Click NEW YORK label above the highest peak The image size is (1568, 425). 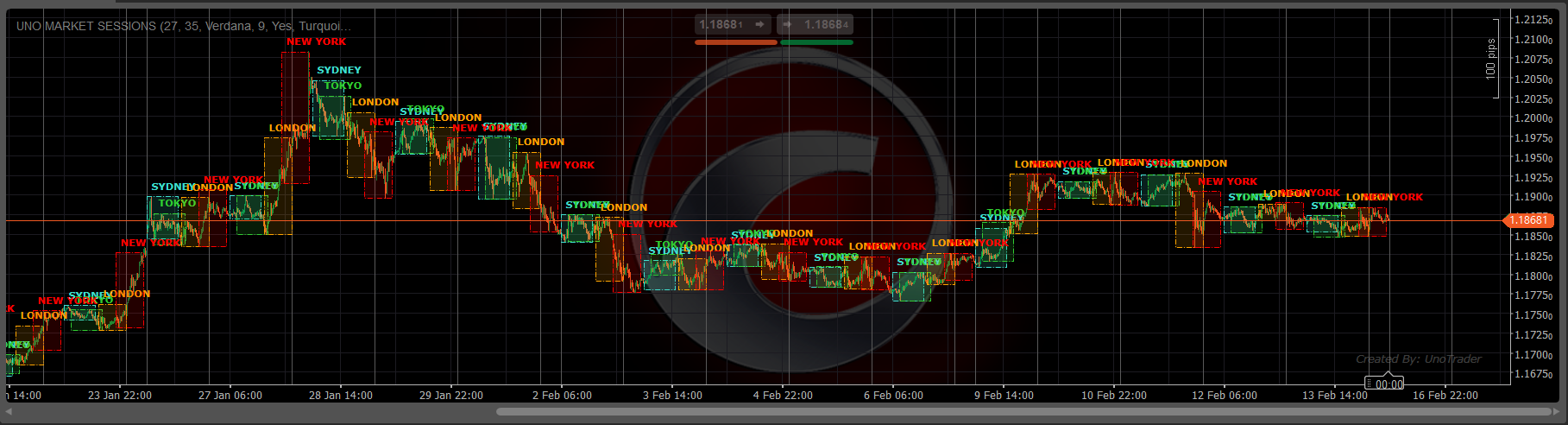tap(316, 41)
